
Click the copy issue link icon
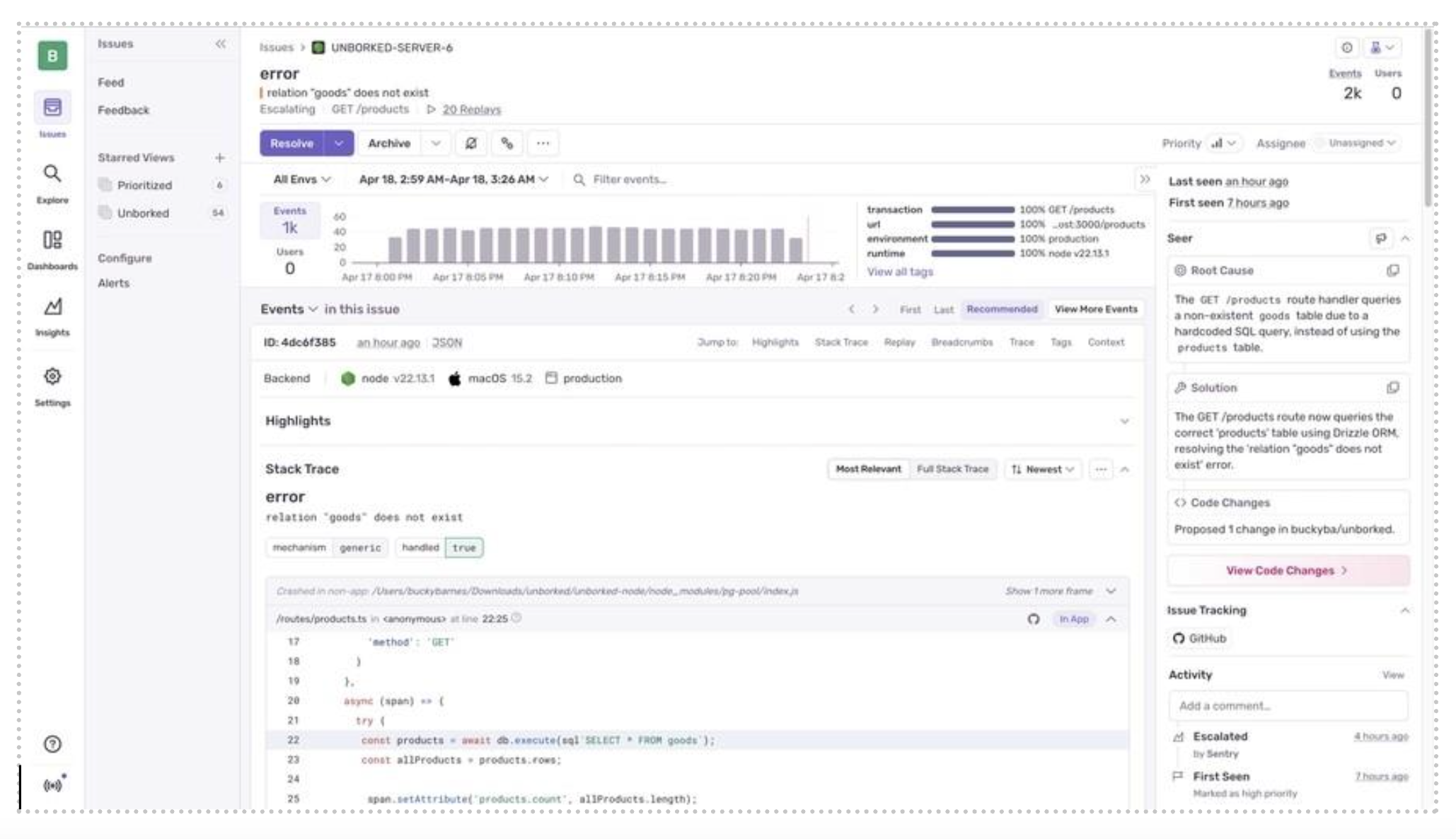pos(507,143)
